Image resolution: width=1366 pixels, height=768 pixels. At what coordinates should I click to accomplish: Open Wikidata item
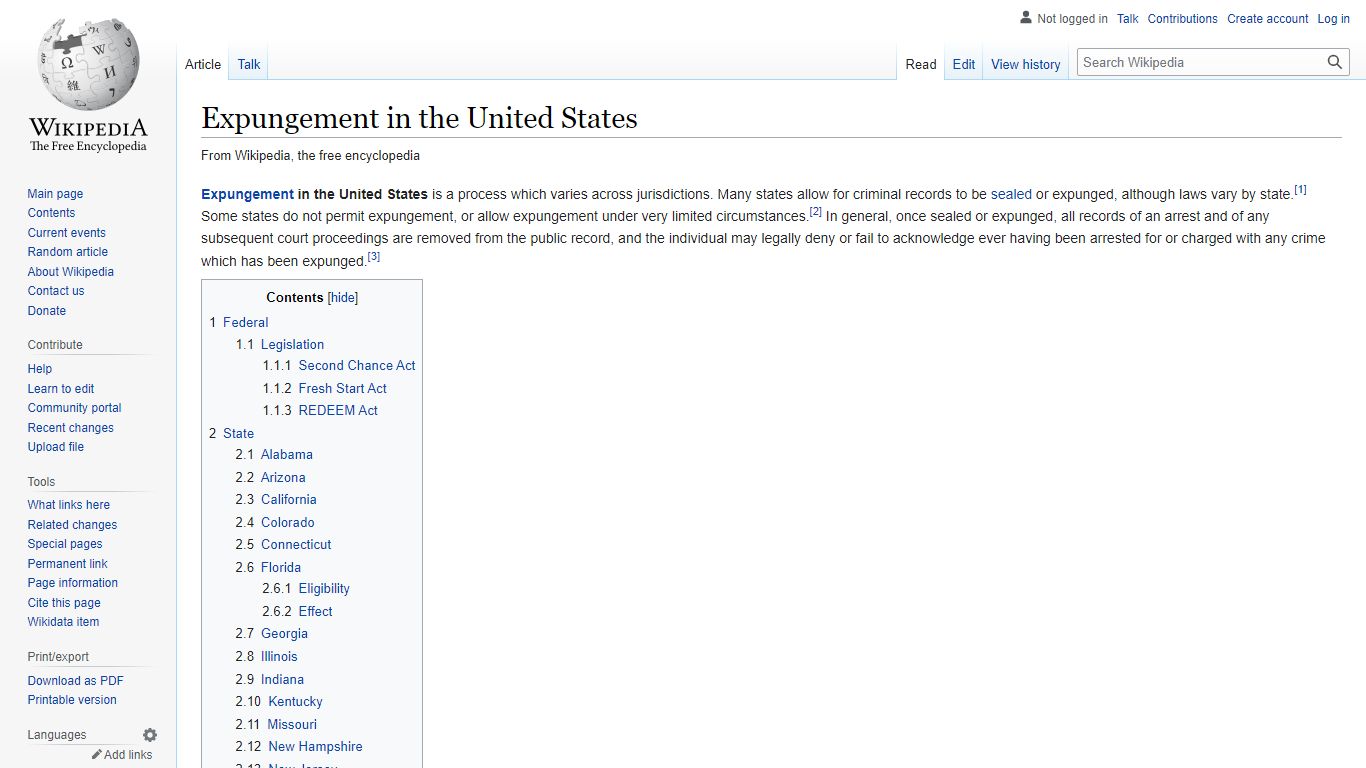pos(63,622)
